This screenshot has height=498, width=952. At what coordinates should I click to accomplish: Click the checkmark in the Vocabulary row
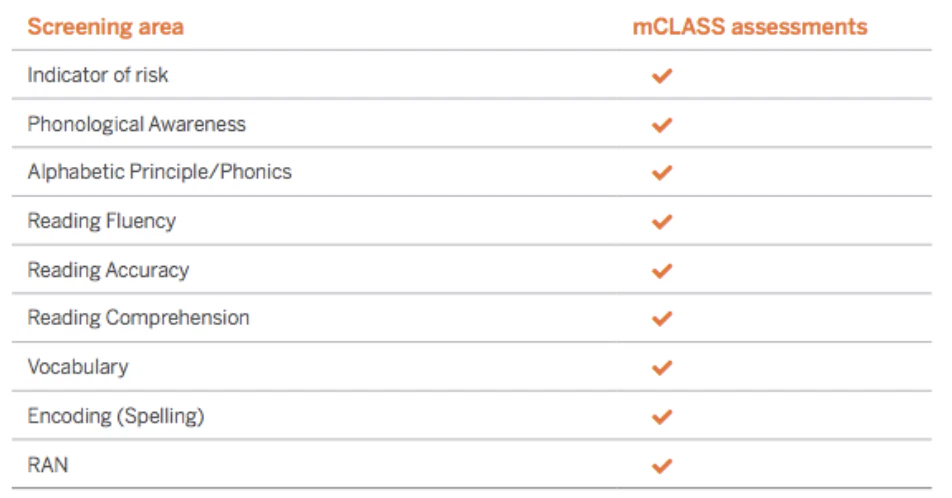(661, 368)
